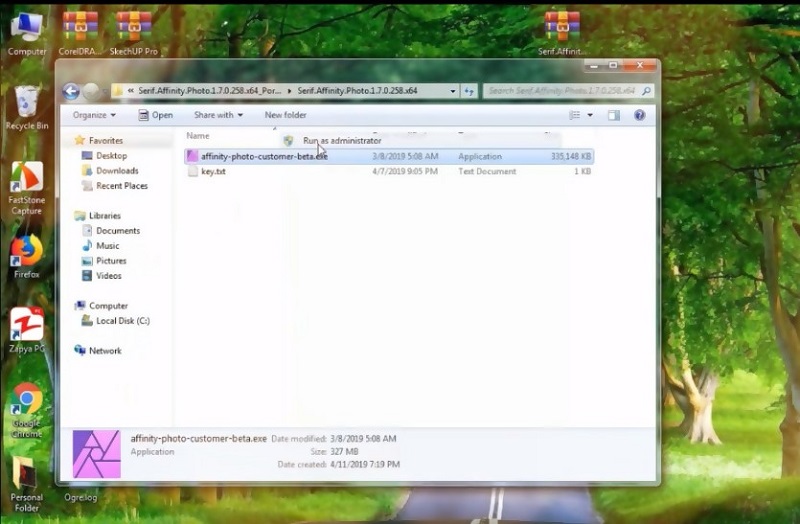Click the 335,148 KB size cell
This screenshot has height=524, width=800.
point(571,156)
